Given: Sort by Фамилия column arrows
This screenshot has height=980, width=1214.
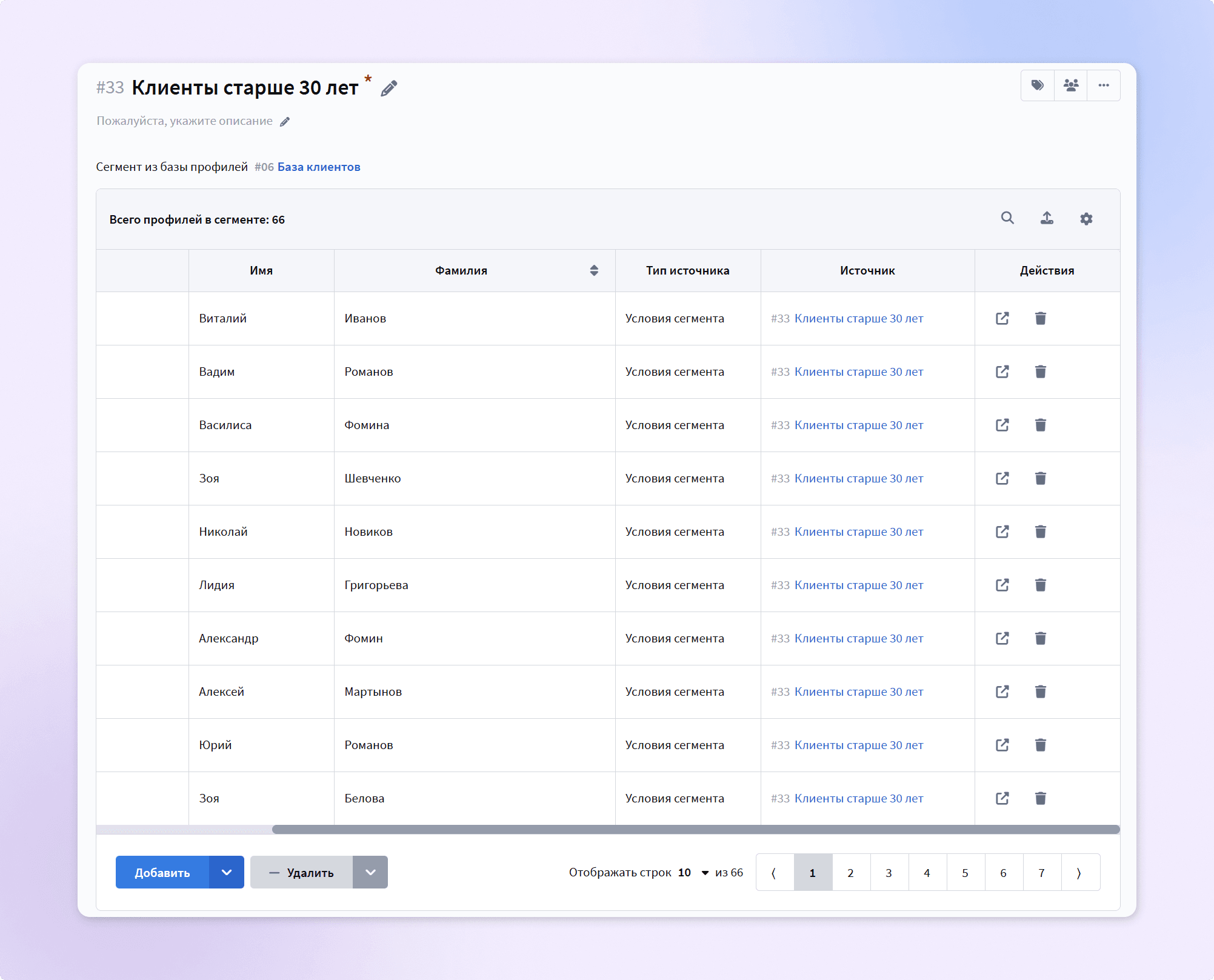Looking at the screenshot, I should tap(594, 270).
